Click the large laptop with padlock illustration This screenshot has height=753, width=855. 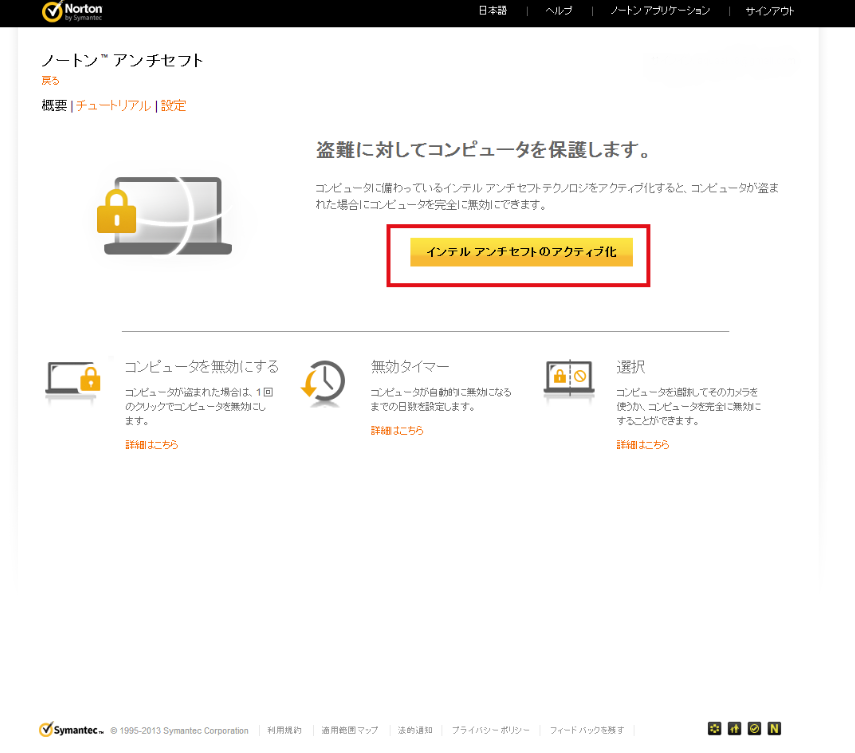click(165, 215)
